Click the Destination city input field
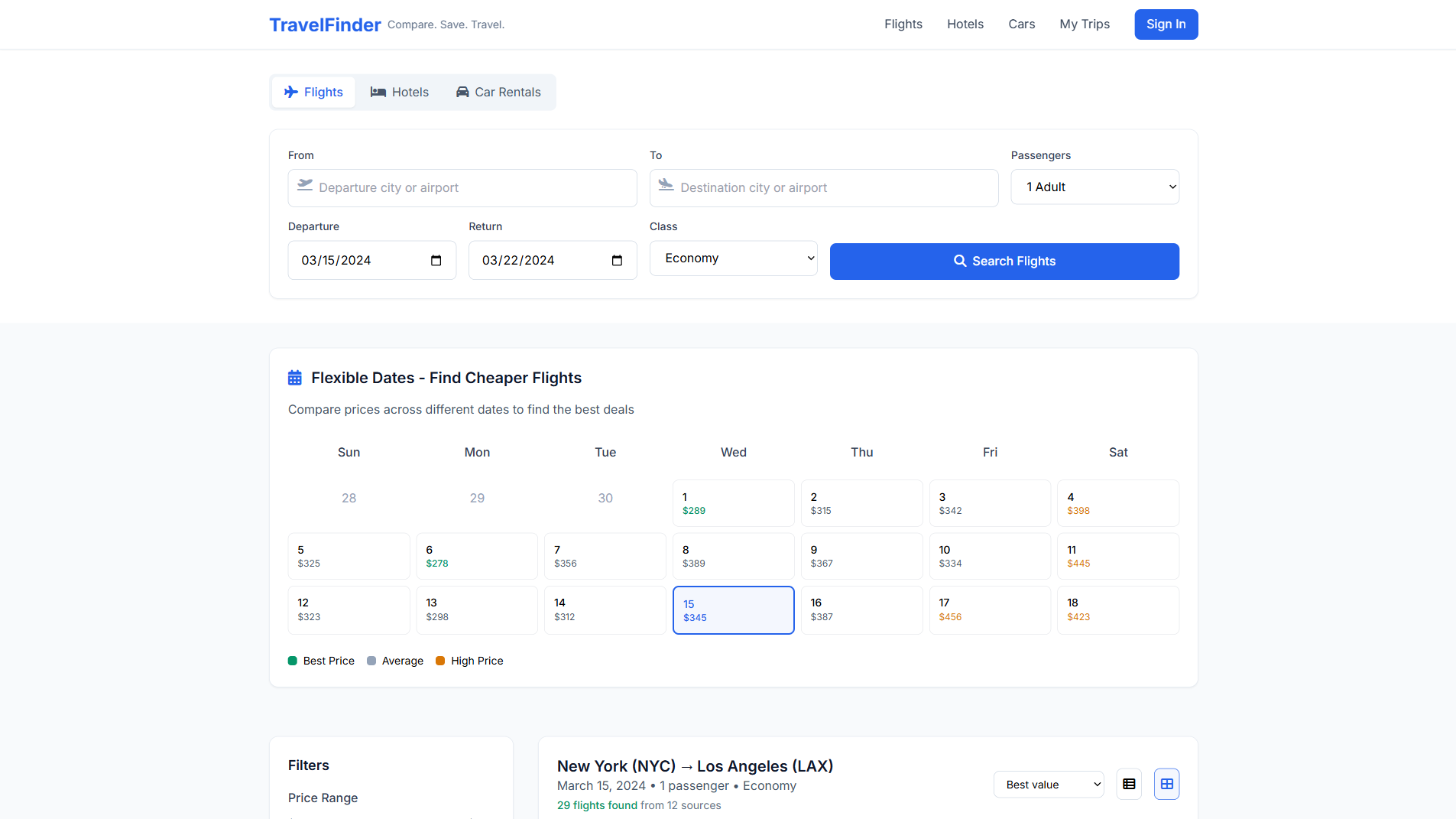Viewport: 1456px width, 819px height. click(x=823, y=187)
